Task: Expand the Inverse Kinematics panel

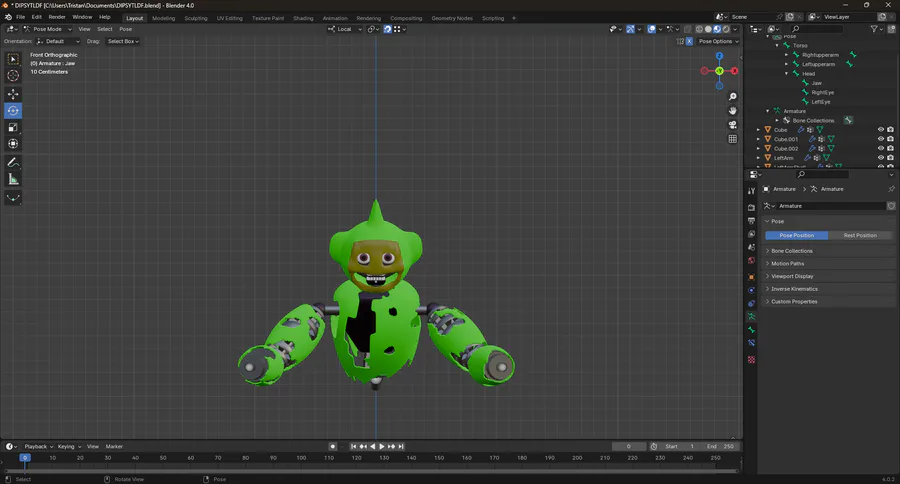Action: (x=829, y=289)
